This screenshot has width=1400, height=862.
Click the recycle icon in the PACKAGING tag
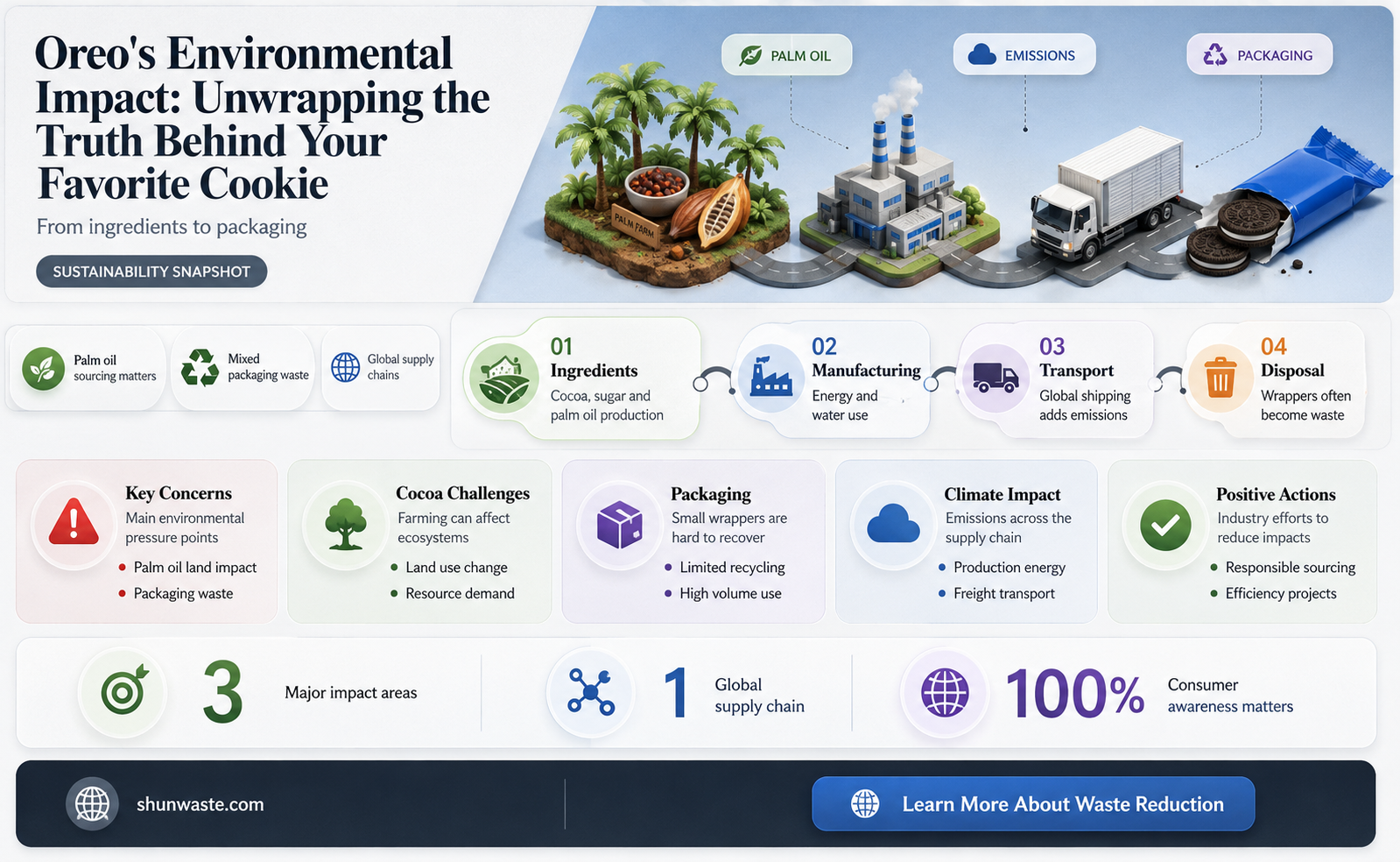[1215, 55]
